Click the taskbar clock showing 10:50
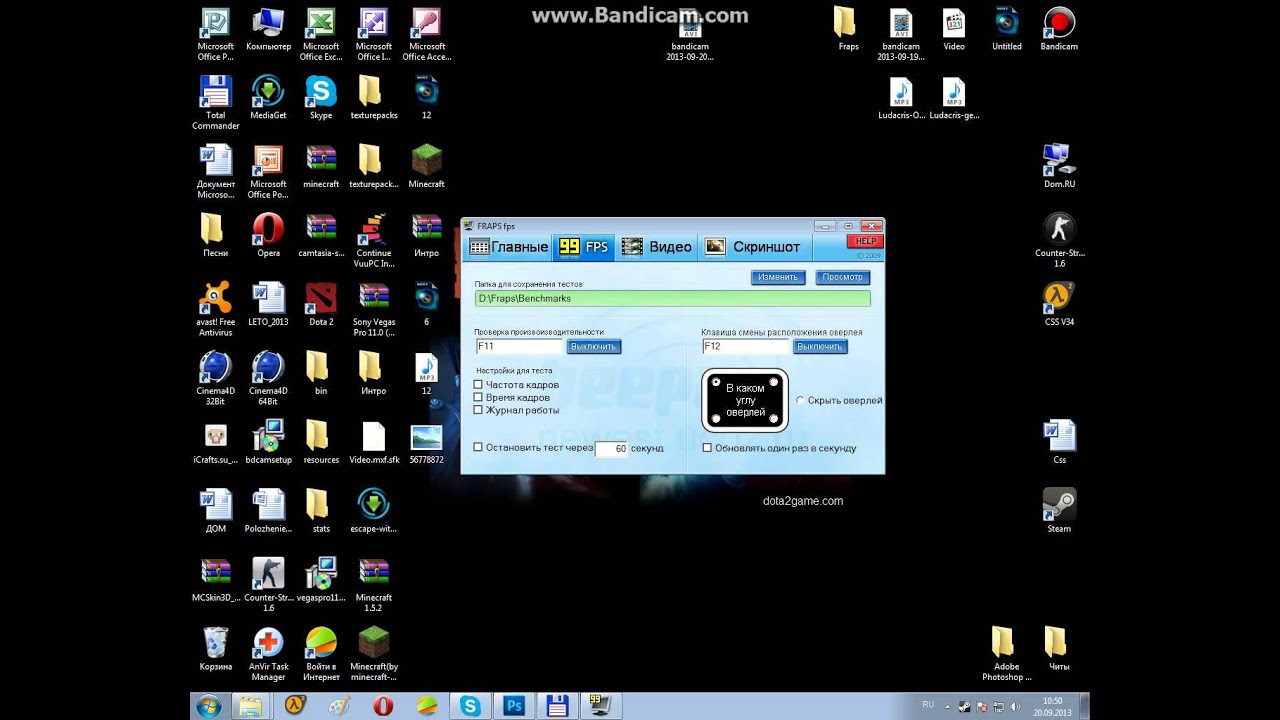The image size is (1280, 720). point(1053,706)
